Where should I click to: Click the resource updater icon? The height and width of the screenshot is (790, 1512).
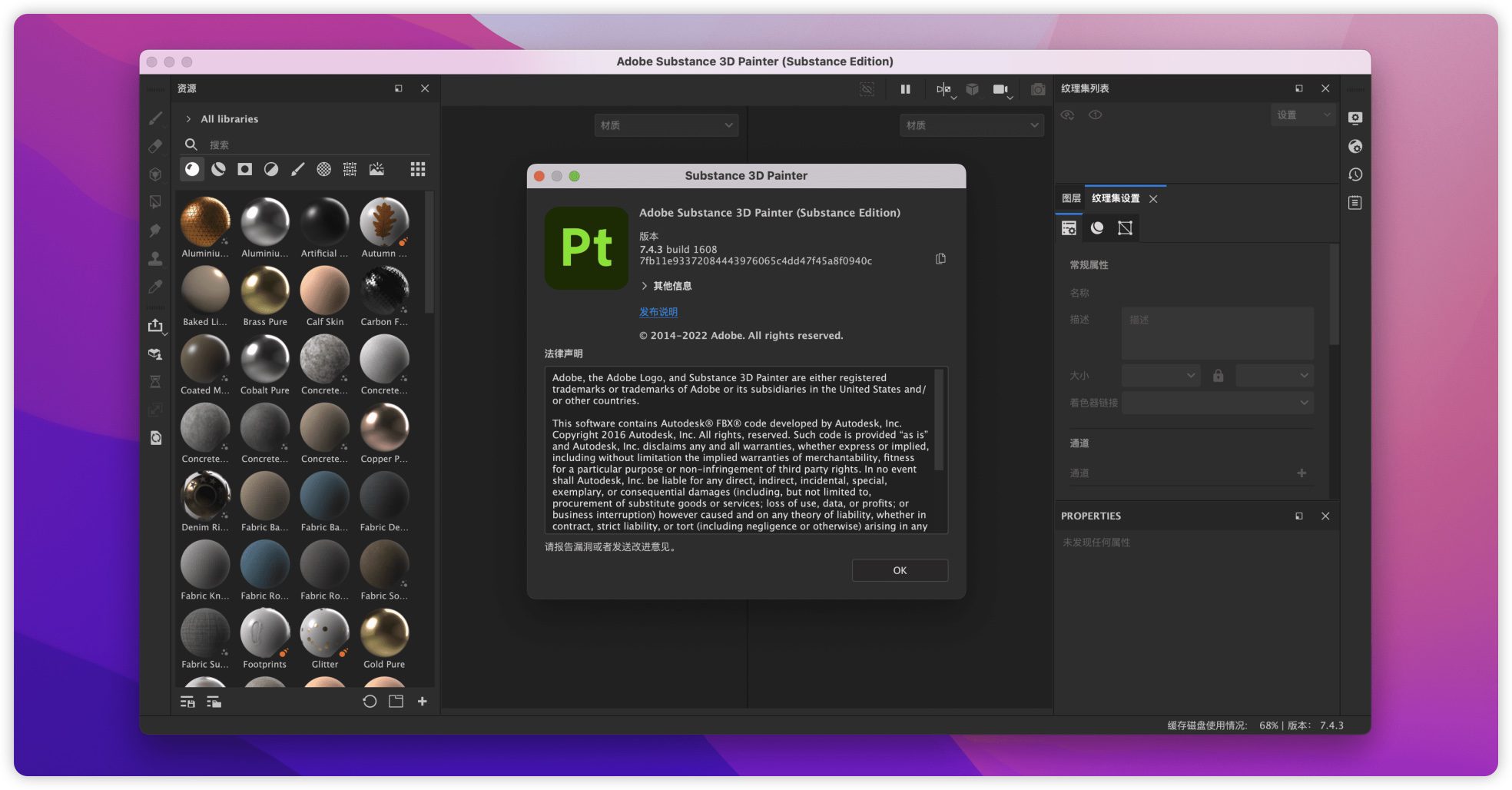pyautogui.click(x=155, y=438)
